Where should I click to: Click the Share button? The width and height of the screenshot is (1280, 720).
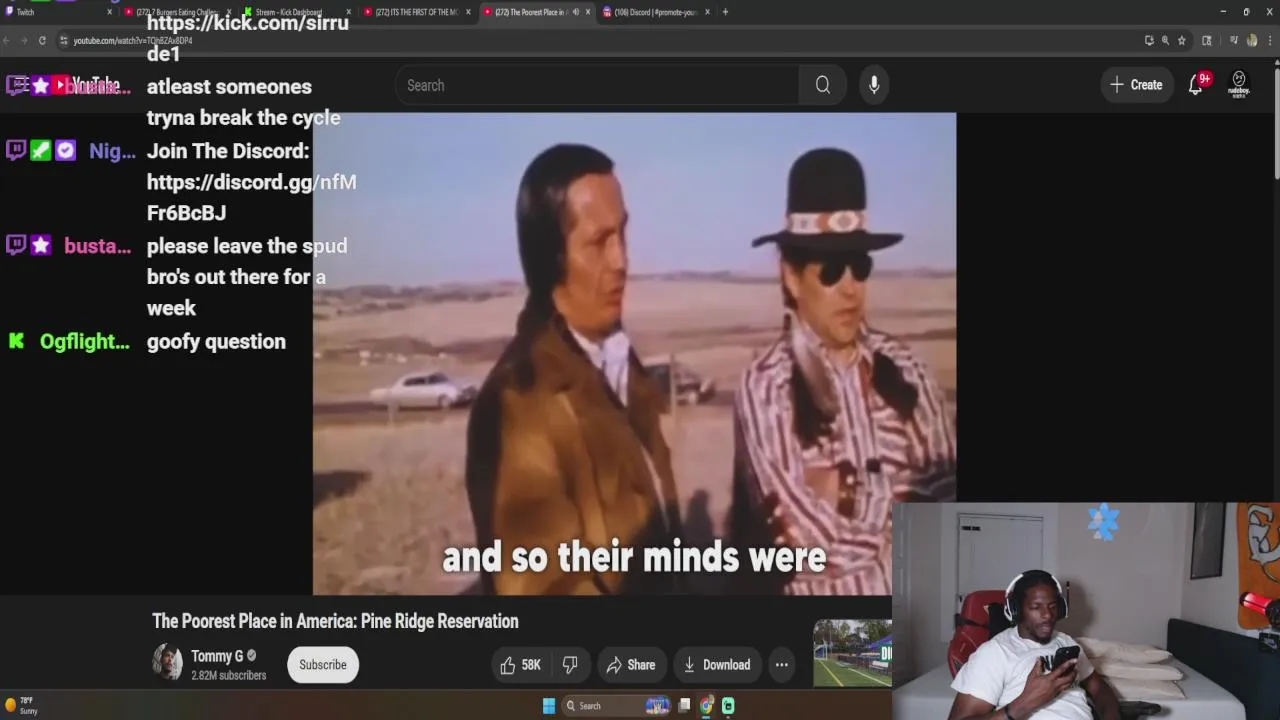pyautogui.click(x=631, y=665)
